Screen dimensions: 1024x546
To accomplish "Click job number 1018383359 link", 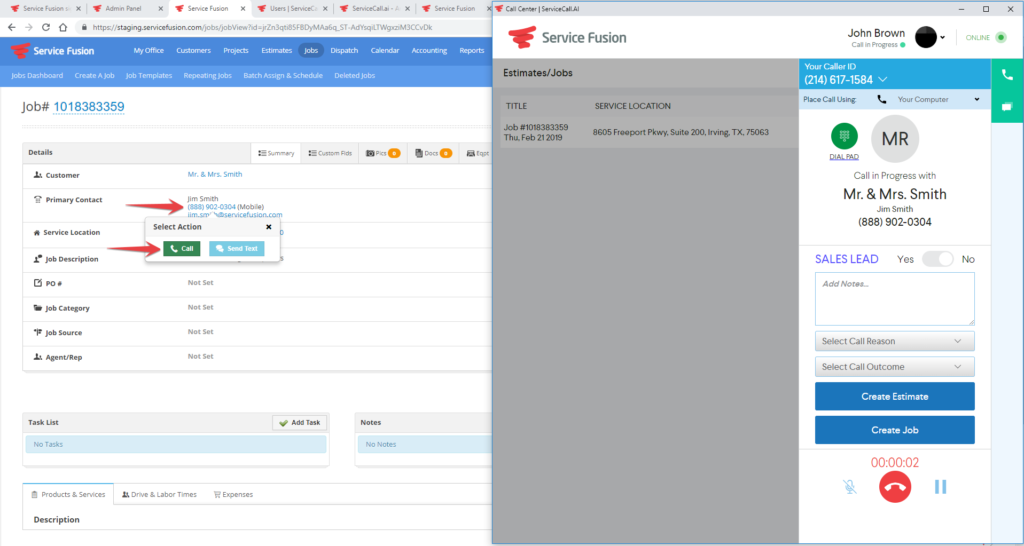I will point(89,107).
